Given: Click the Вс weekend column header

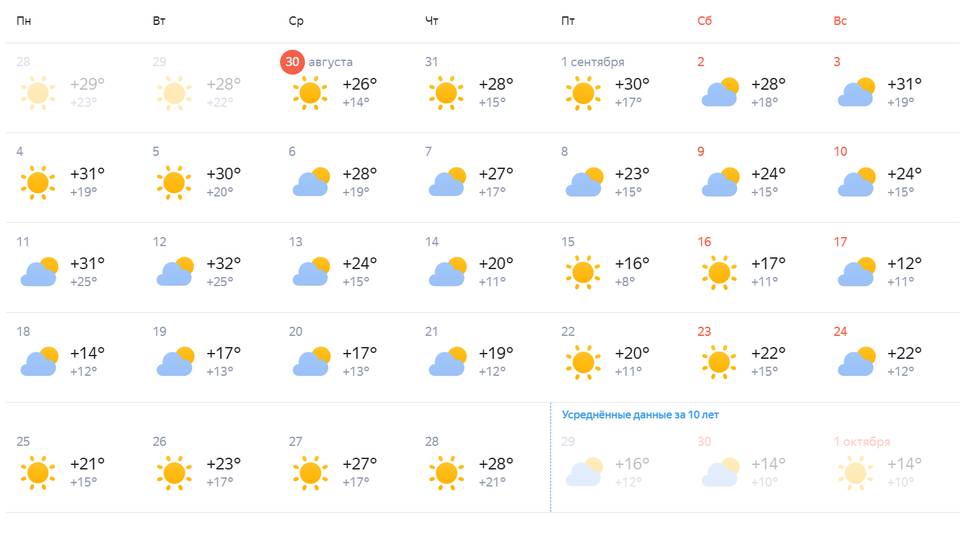Looking at the screenshot, I should [x=840, y=21].
